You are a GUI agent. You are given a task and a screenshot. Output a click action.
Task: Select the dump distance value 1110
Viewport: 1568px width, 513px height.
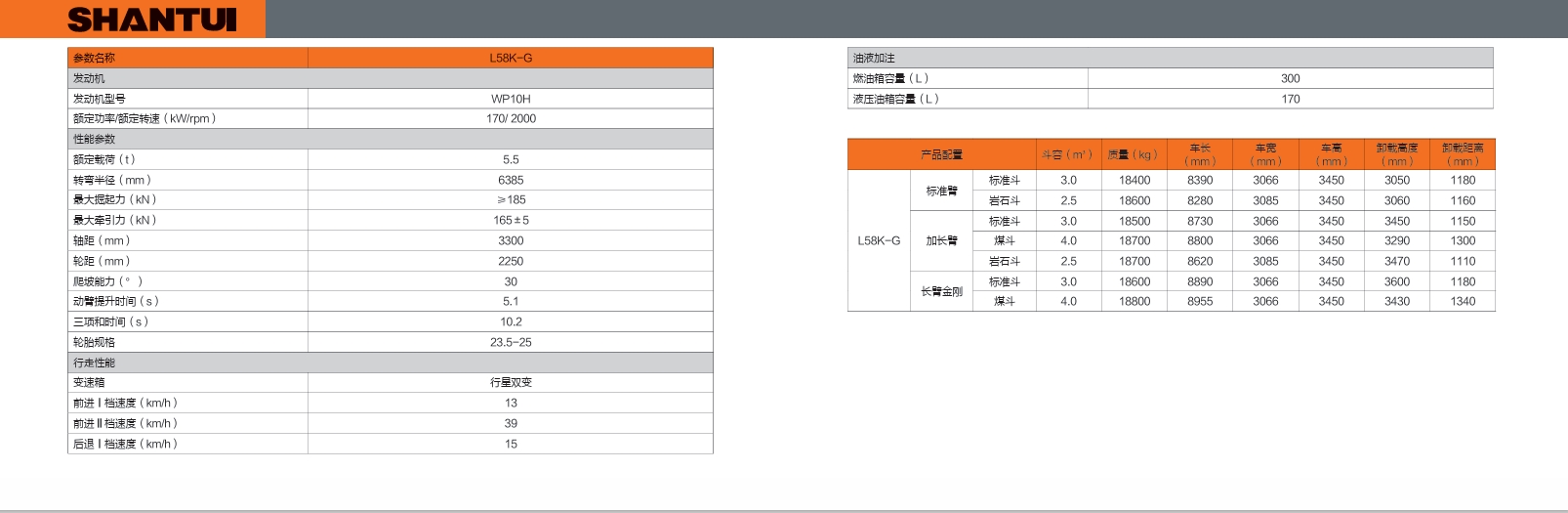pos(1463,261)
